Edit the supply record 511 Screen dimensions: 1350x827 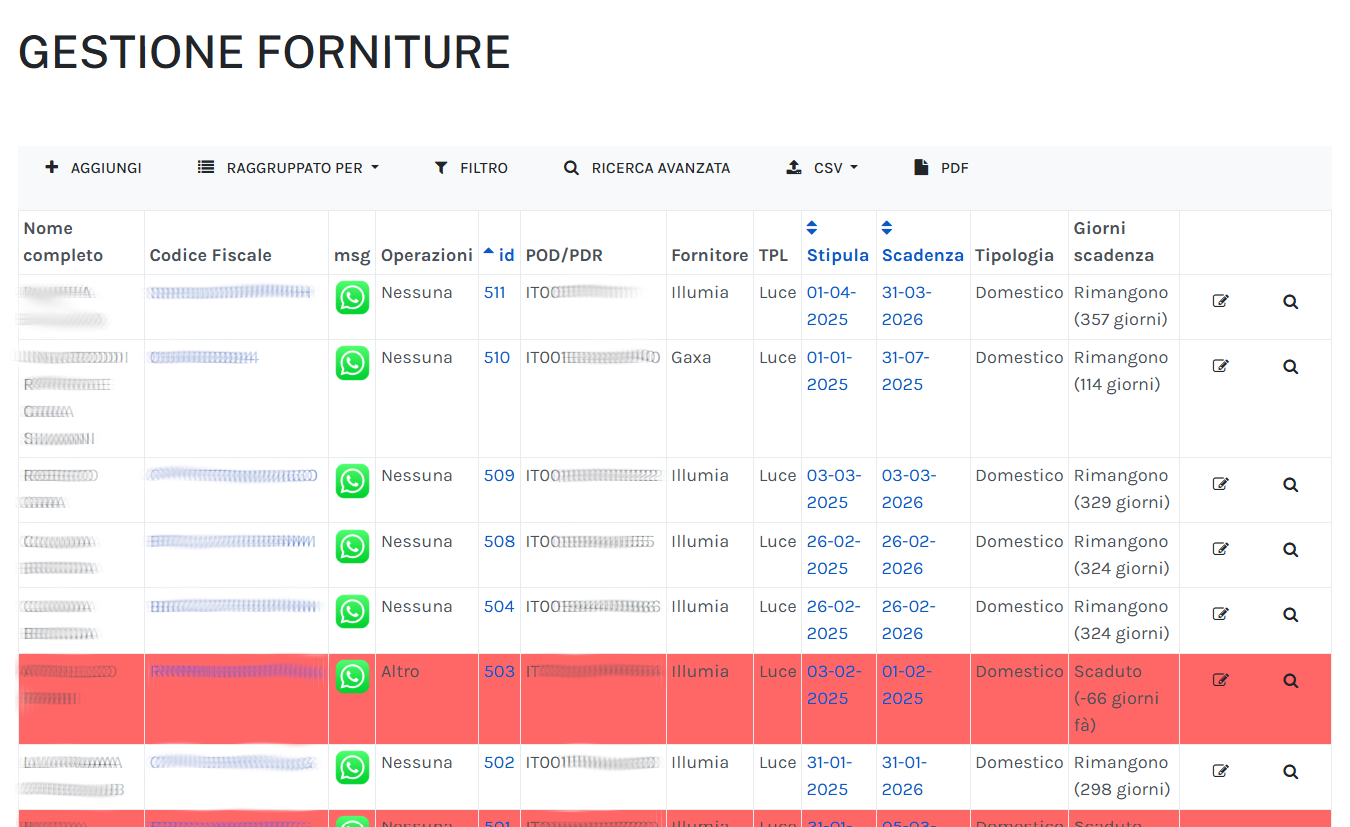[x=1220, y=301]
